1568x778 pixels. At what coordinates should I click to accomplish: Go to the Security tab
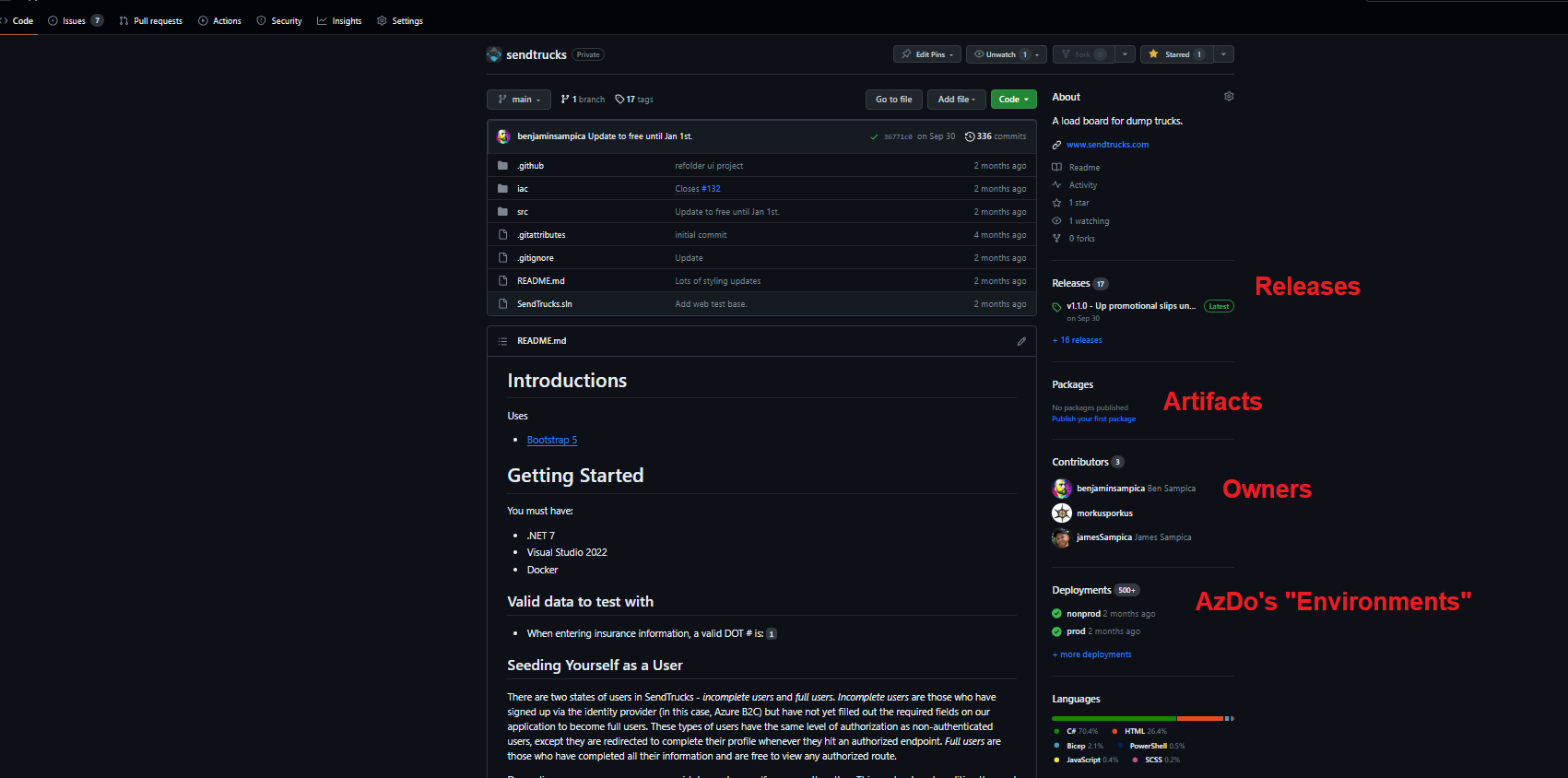279,20
